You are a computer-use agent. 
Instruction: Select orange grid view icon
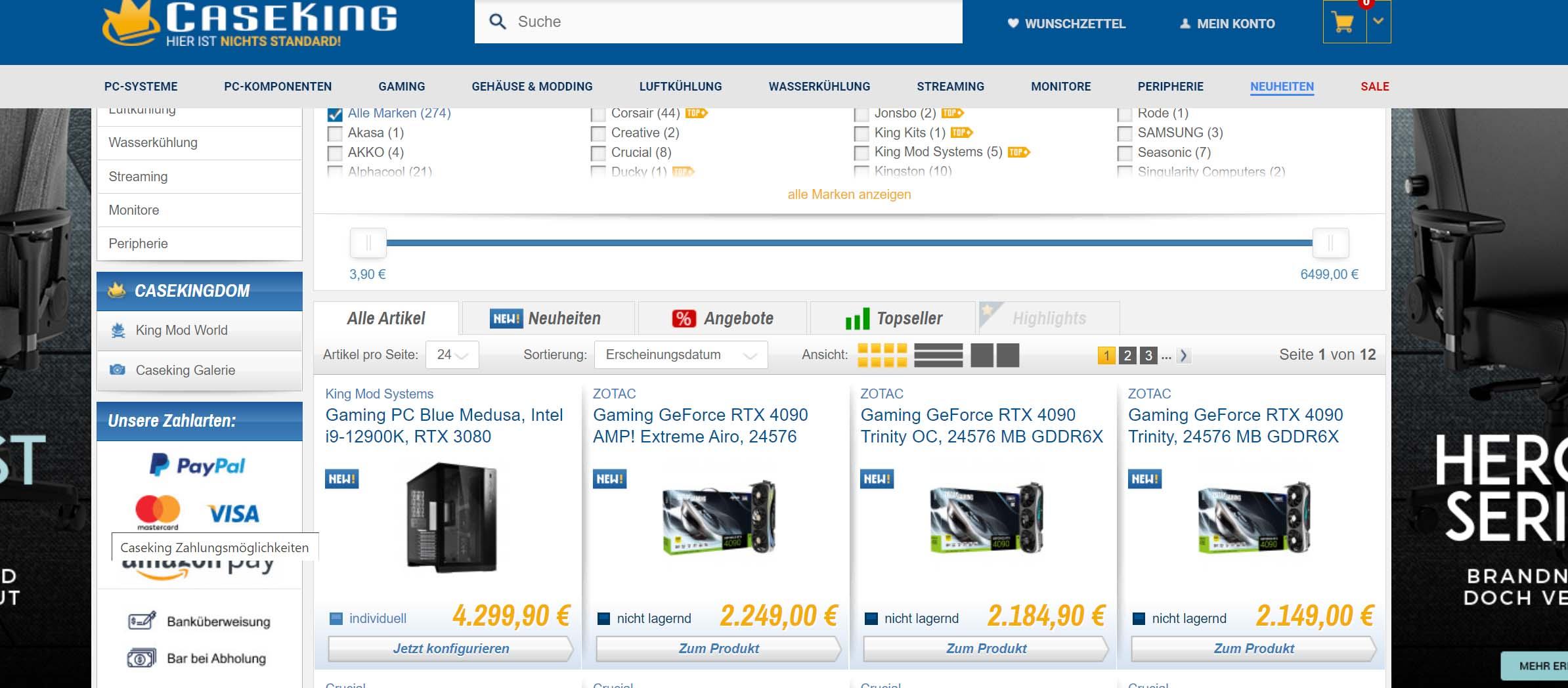coord(882,355)
